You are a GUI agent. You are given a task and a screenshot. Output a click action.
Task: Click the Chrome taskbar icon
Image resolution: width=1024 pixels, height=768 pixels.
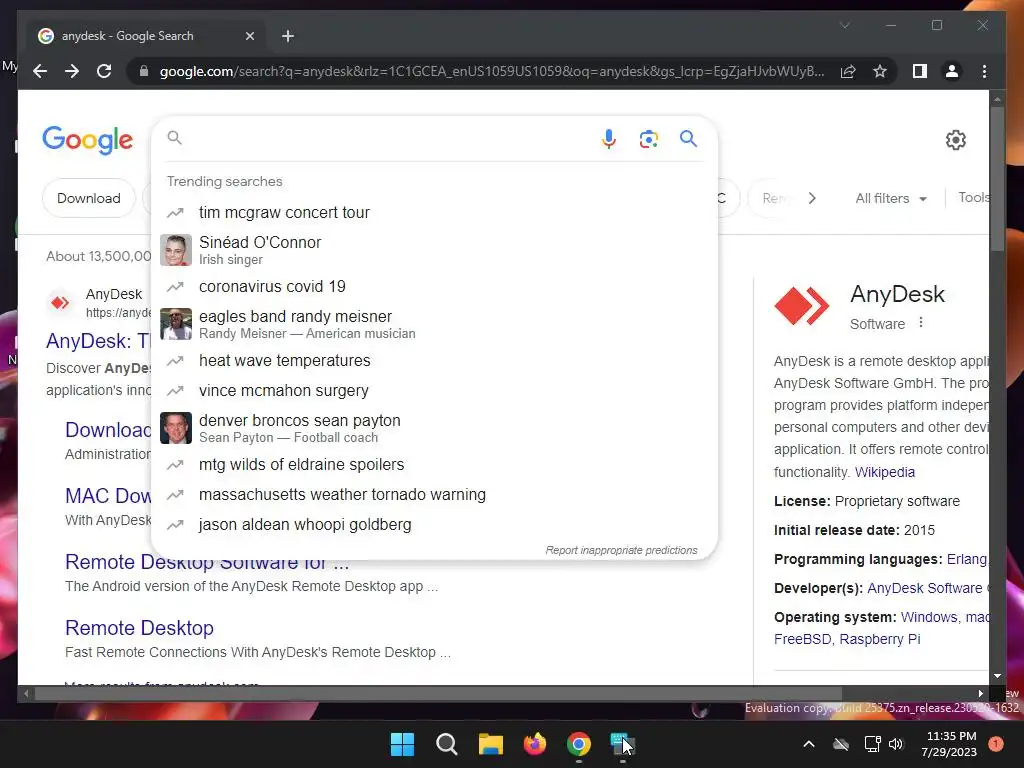coord(579,744)
